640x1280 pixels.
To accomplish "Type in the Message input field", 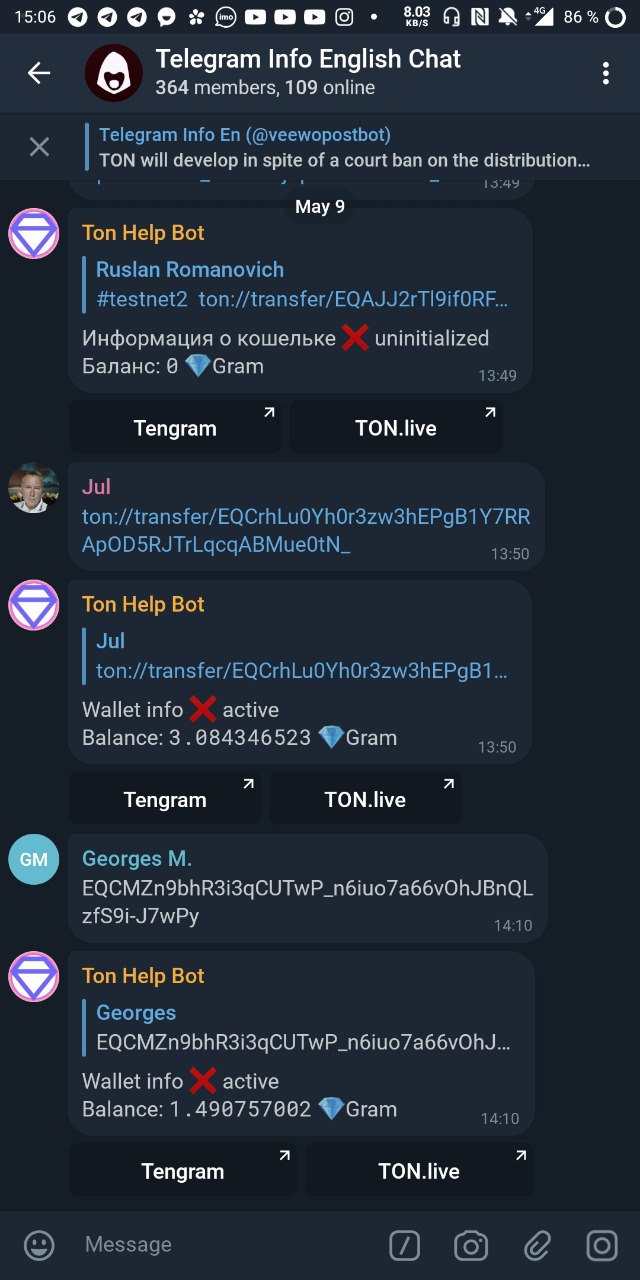I will 220,1245.
